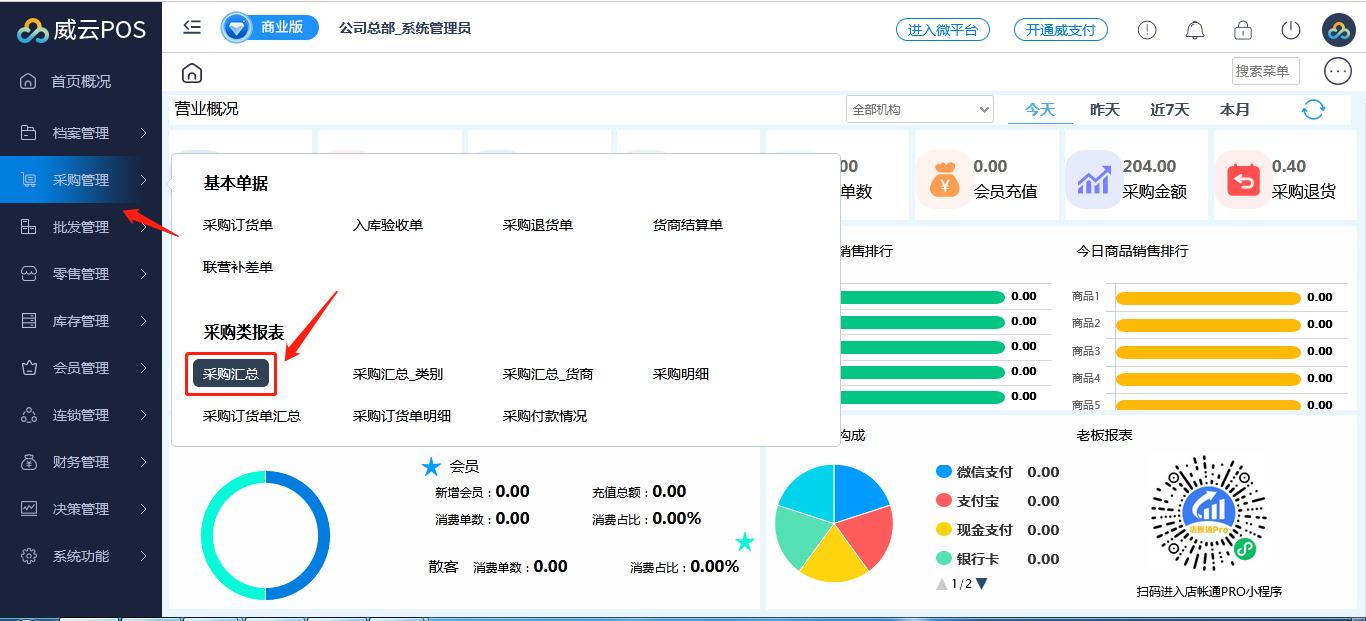Screen dimensions: 1366x621
Task: Collapse the sidebar with the hamburger icon
Action: point(192,28)
